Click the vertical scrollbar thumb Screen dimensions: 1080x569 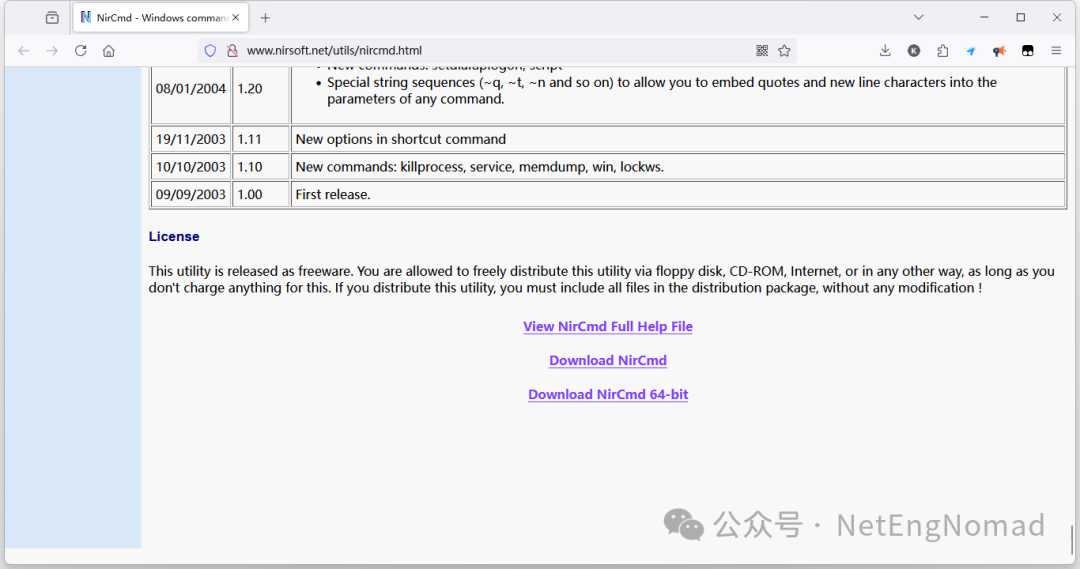tap(1072, 539)
